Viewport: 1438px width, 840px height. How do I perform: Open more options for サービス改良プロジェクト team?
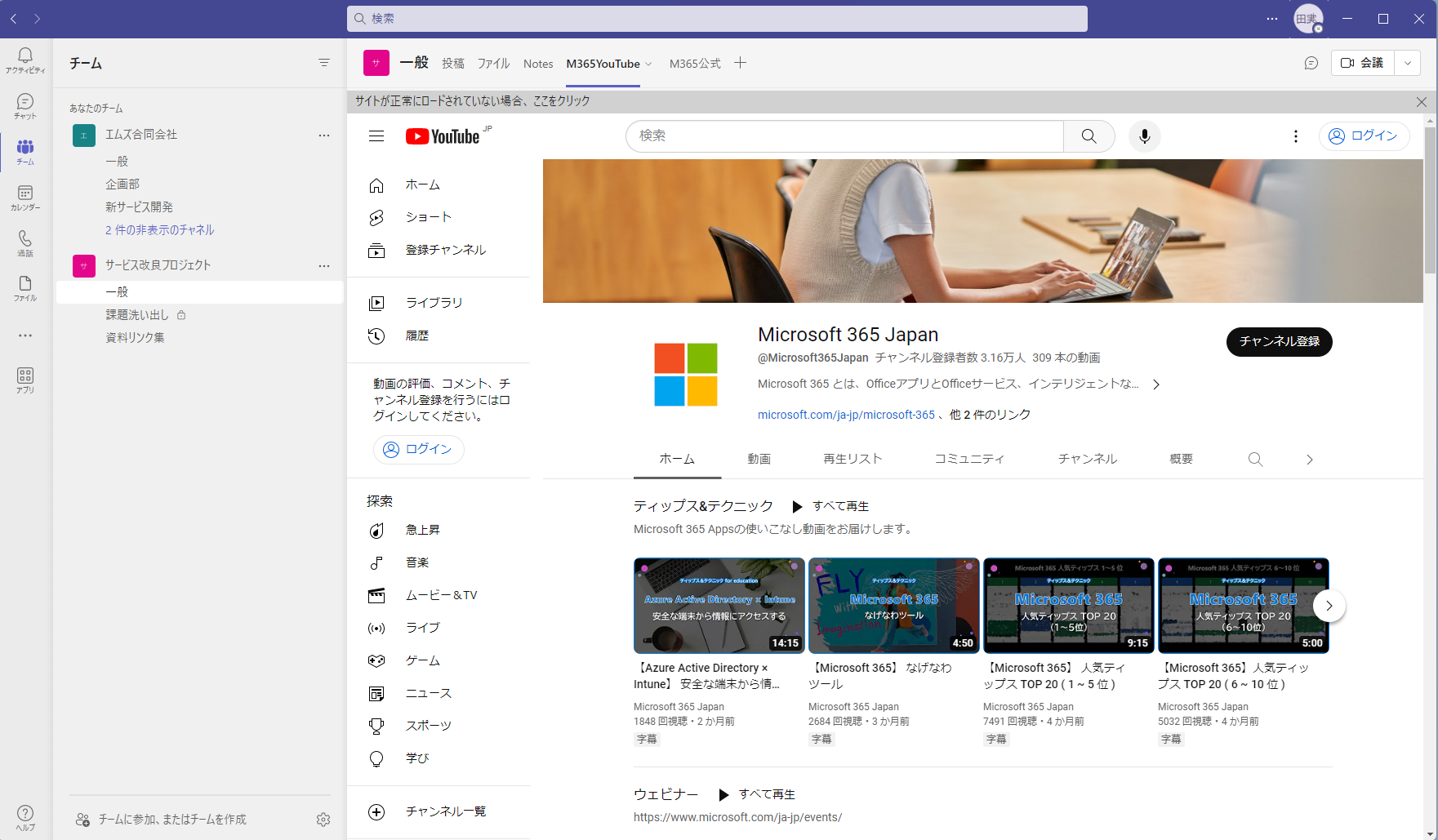pos(324,266)
